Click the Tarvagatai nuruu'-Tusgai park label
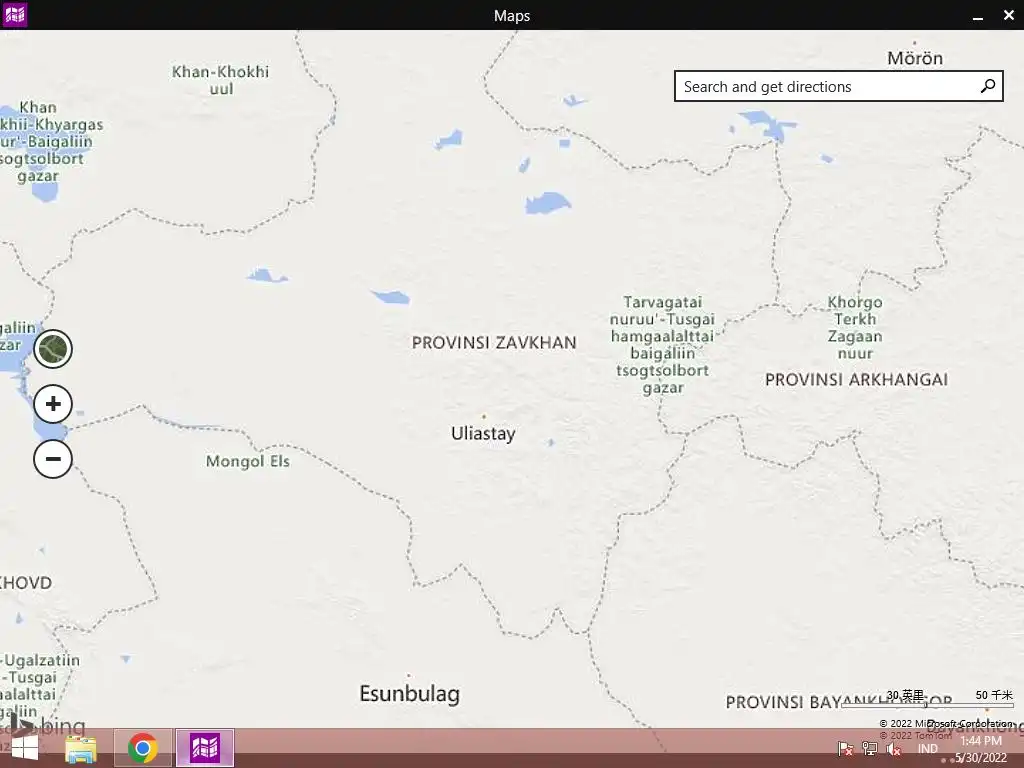Image resolution: width=1024 pixels, height=768 pixels. click(662, 345)
